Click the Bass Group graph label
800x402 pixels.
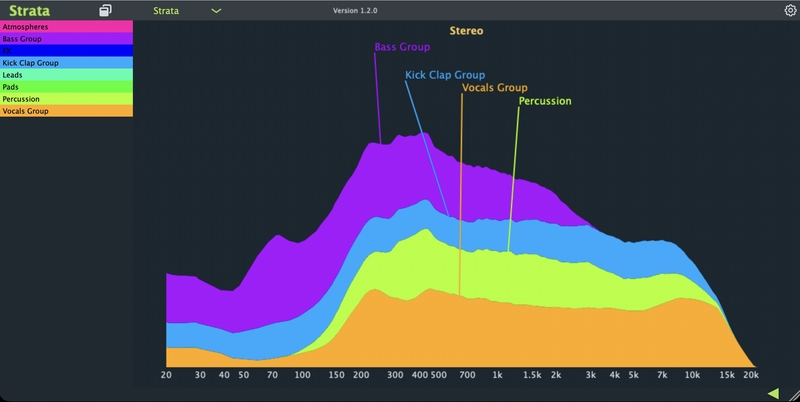pos(402,47)
